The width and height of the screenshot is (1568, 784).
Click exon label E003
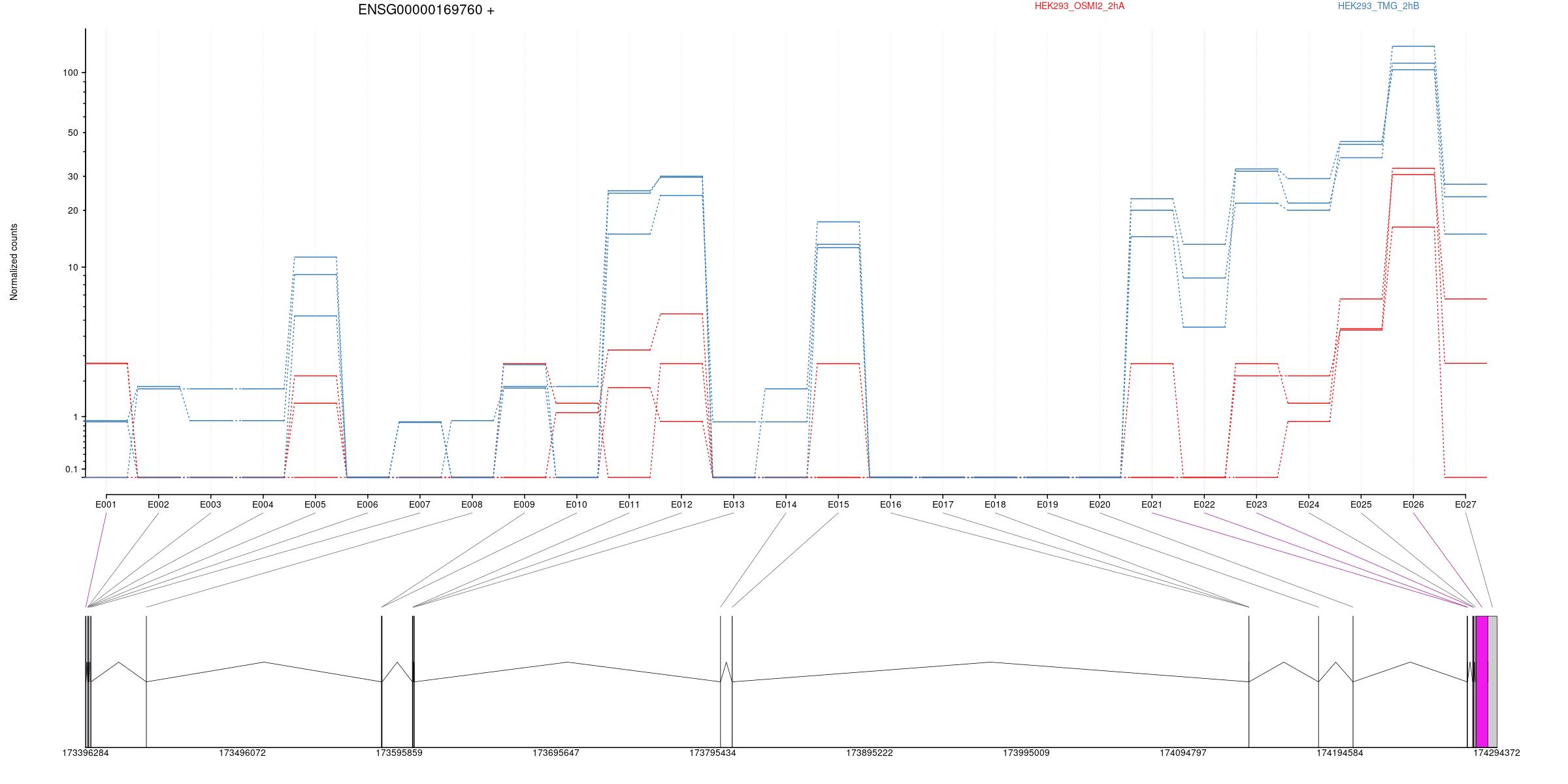210,504
